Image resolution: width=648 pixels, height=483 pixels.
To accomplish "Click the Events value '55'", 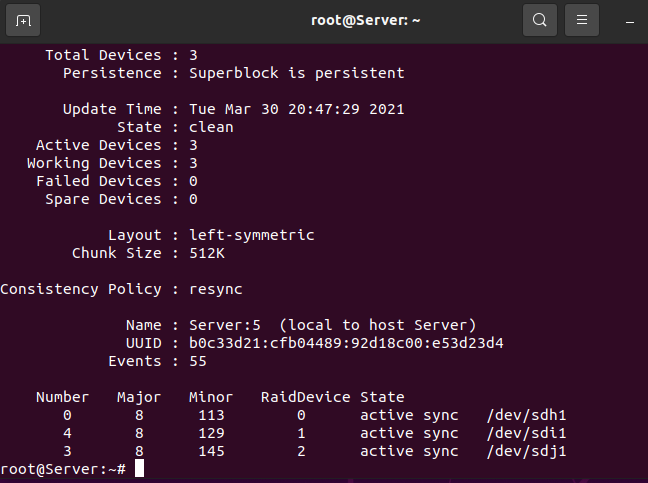I will tap(198, 362).
